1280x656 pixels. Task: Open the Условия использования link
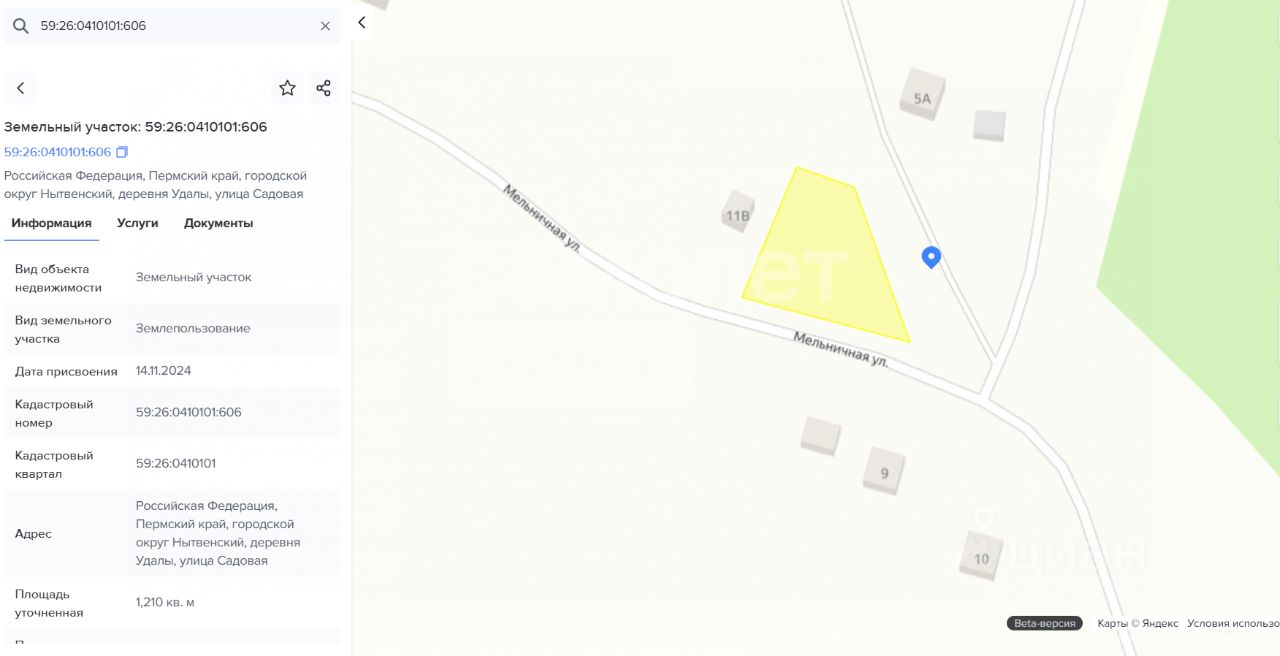coord(1233,623)
